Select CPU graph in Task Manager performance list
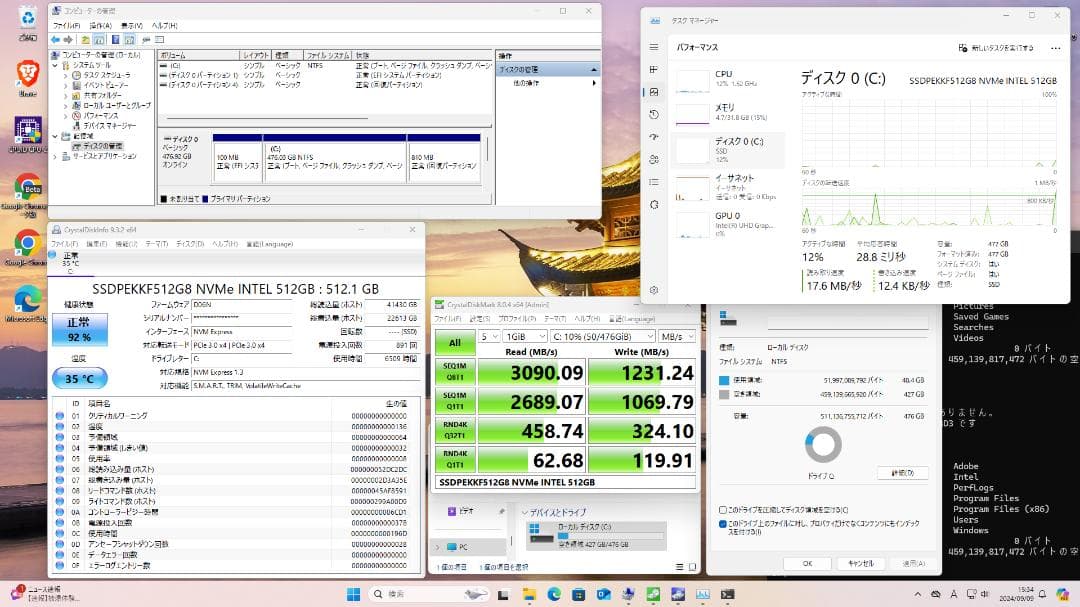Screen dimensions: 1080x607 click(x=692, y=81)
